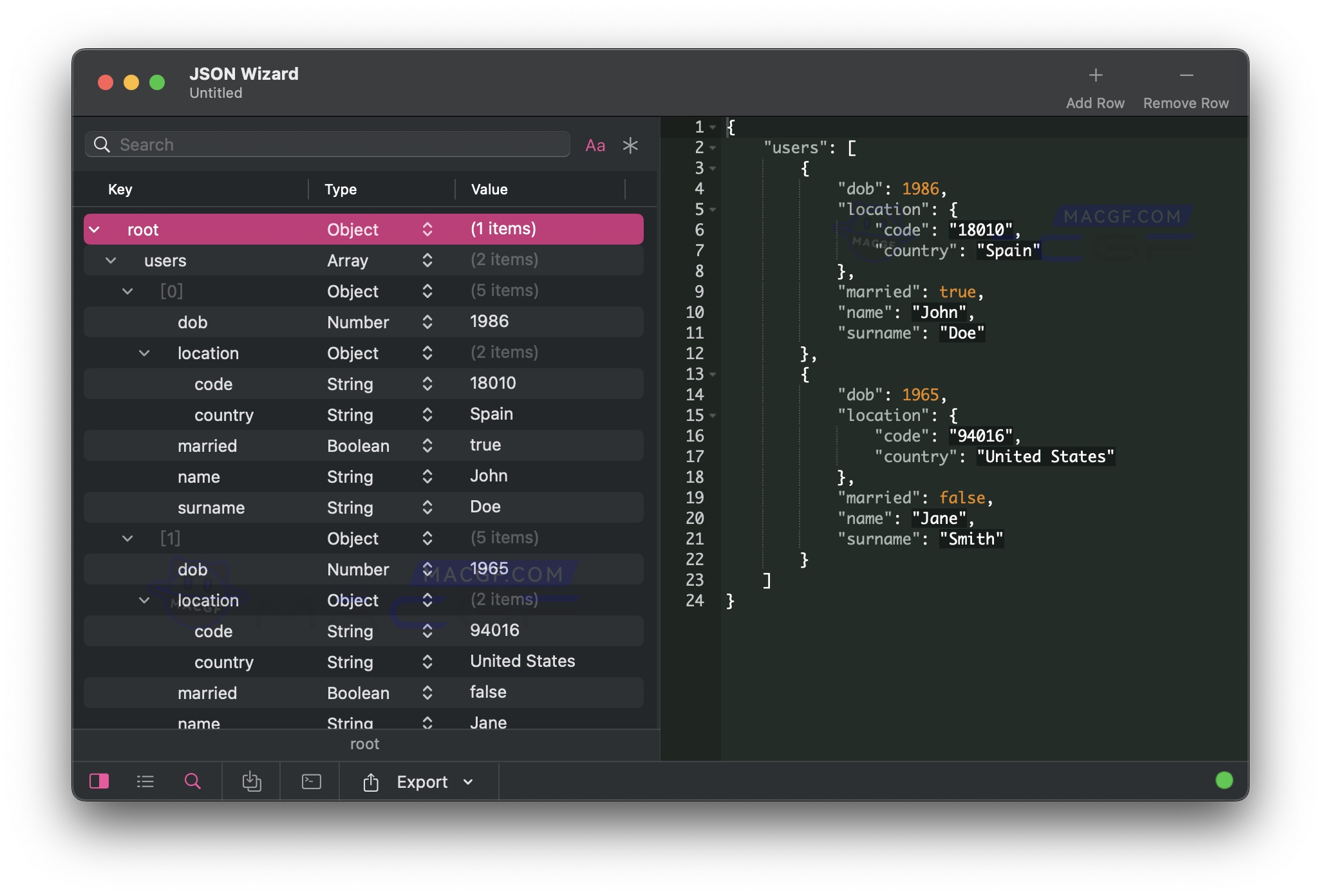Viewport: 1321px width, 896px height.
Task: Click the green status indicator dot
Action: [x=1223, y=780]
